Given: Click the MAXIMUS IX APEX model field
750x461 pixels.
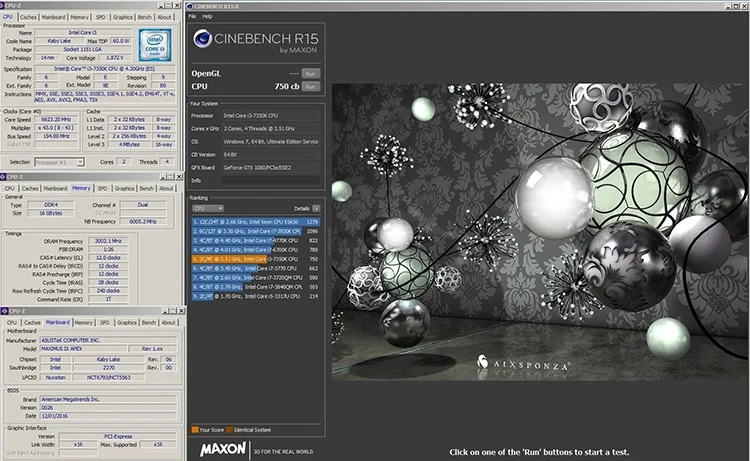Looking at the screenshot, I should [83, 349].
